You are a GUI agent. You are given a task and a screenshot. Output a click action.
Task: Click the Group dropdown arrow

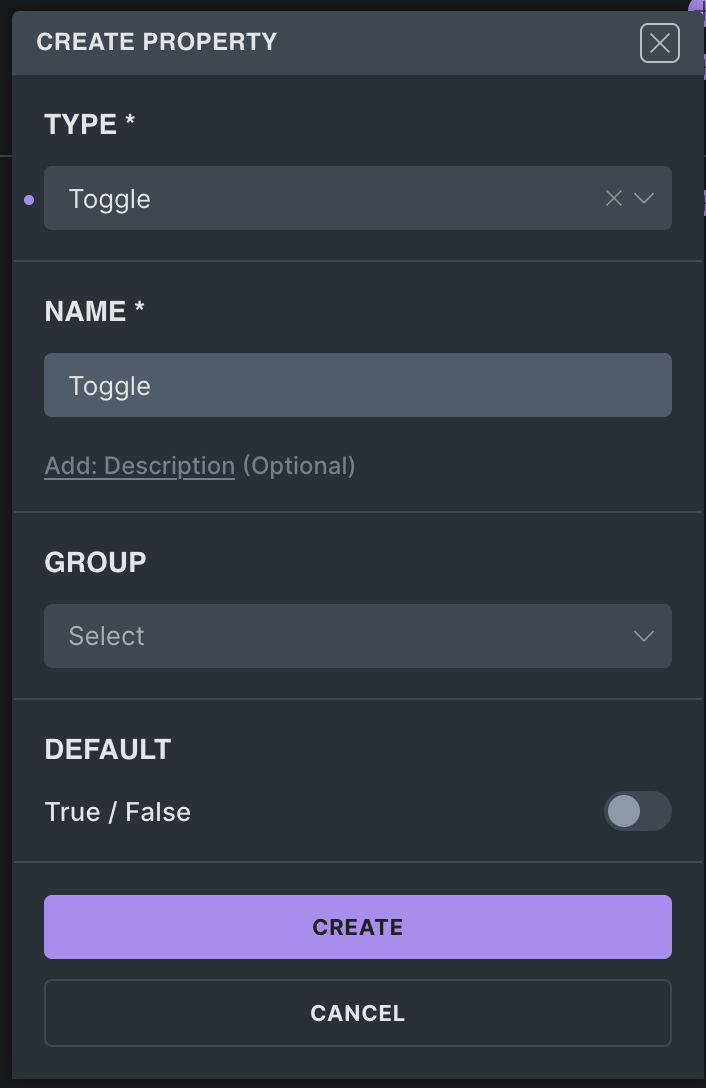[x=644, y=636]
